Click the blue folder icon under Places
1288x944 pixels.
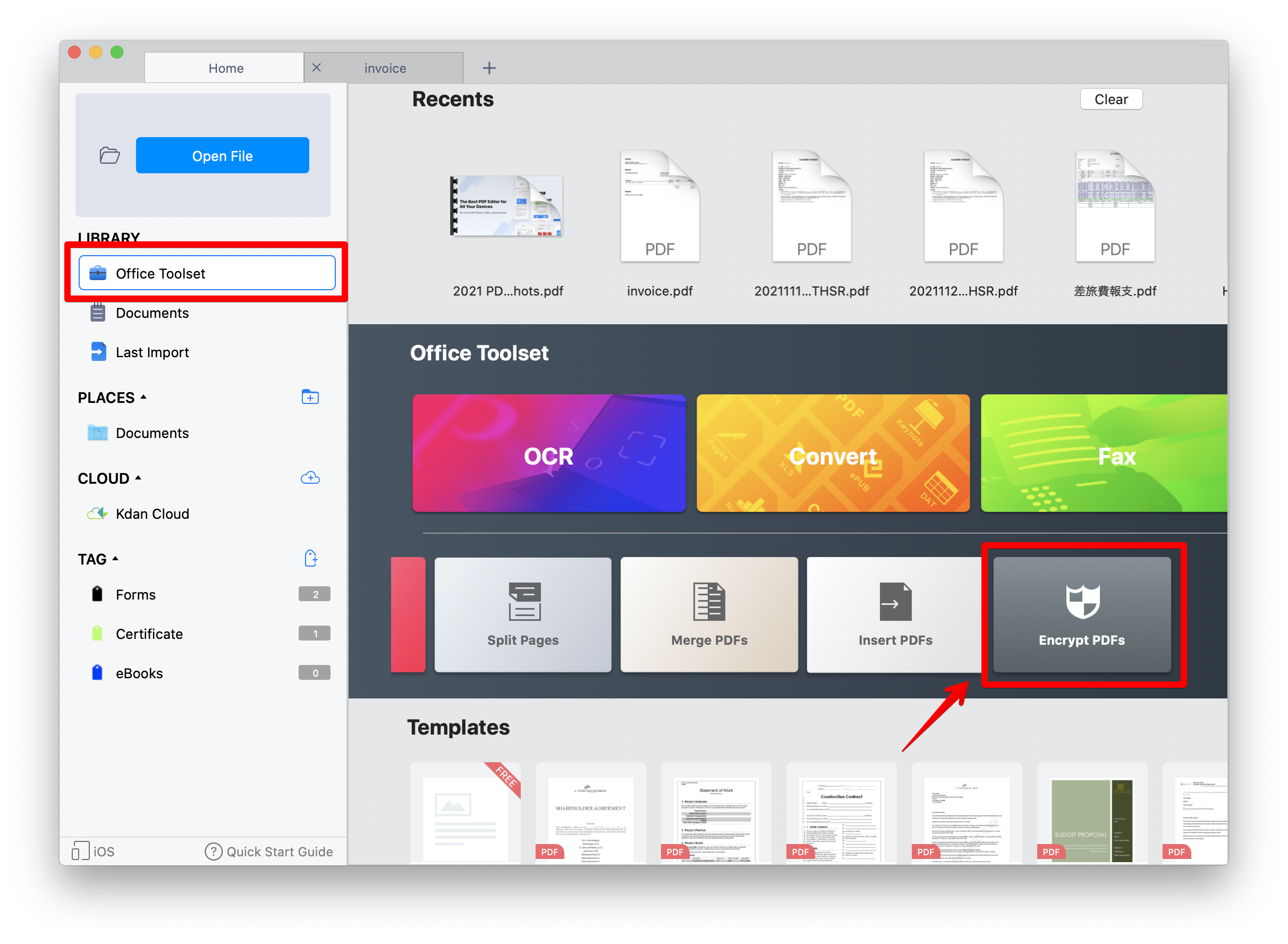97,433
